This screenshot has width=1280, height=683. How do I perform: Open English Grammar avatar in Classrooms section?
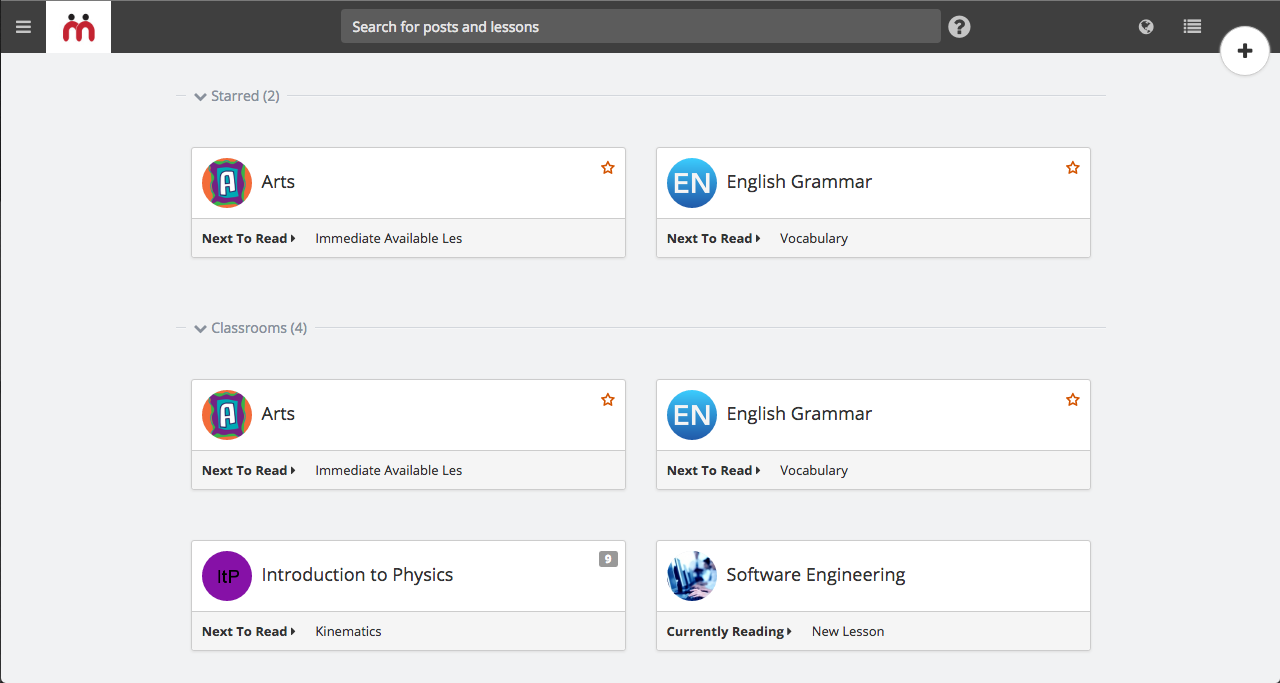coord(692,415)
